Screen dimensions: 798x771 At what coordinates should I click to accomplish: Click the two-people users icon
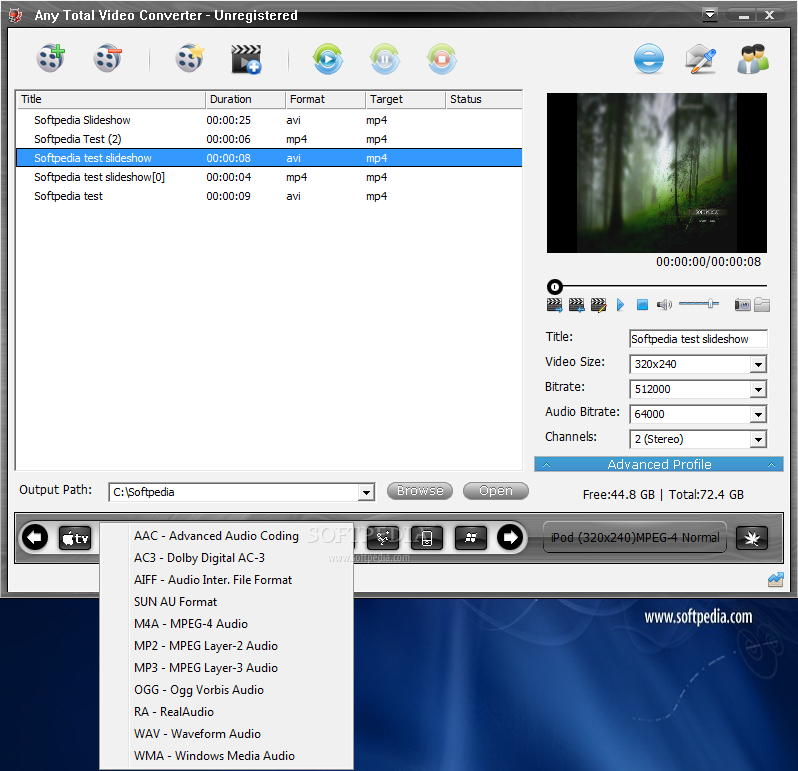pos(753,59)
